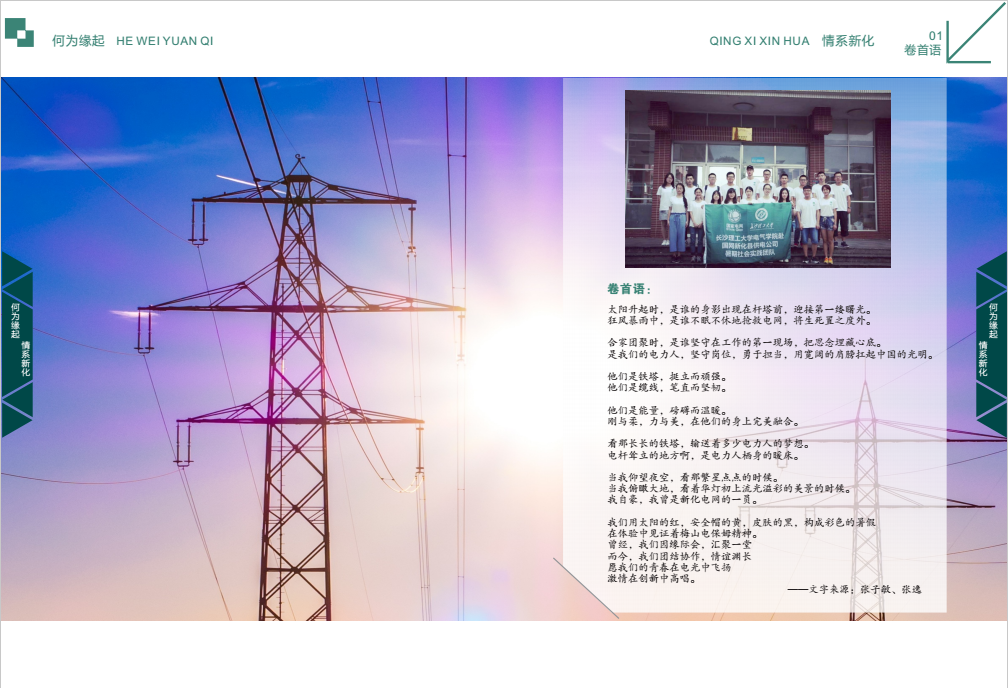Click the line starting "当我俯瞰大地"
Image resolution: width=1008 pixels, height=688 pixels.
pyautogui.click(x=730, y=489)
